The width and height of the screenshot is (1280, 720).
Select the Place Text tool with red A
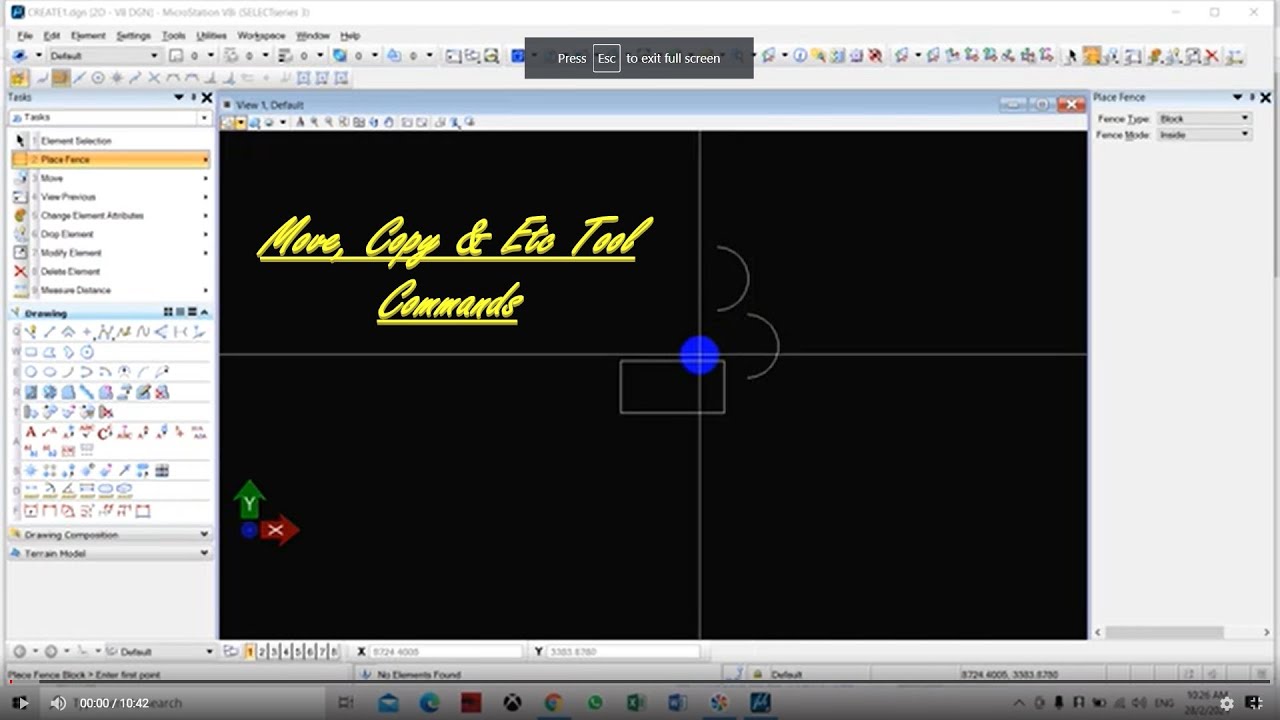pyautogui.click(x=31, y=433)
